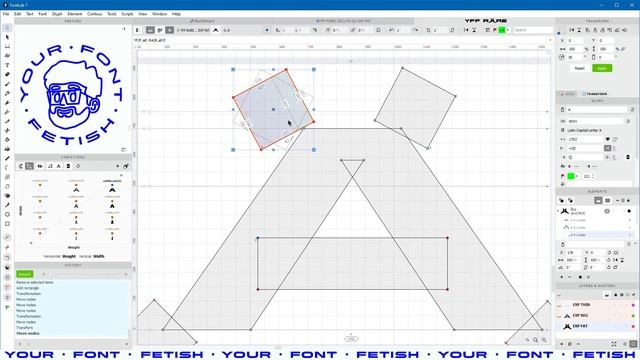Viewport: 640px width, 360px height.
Task: Click the green flag swatch in the top toolbar
Action: [x=502, y=30]
